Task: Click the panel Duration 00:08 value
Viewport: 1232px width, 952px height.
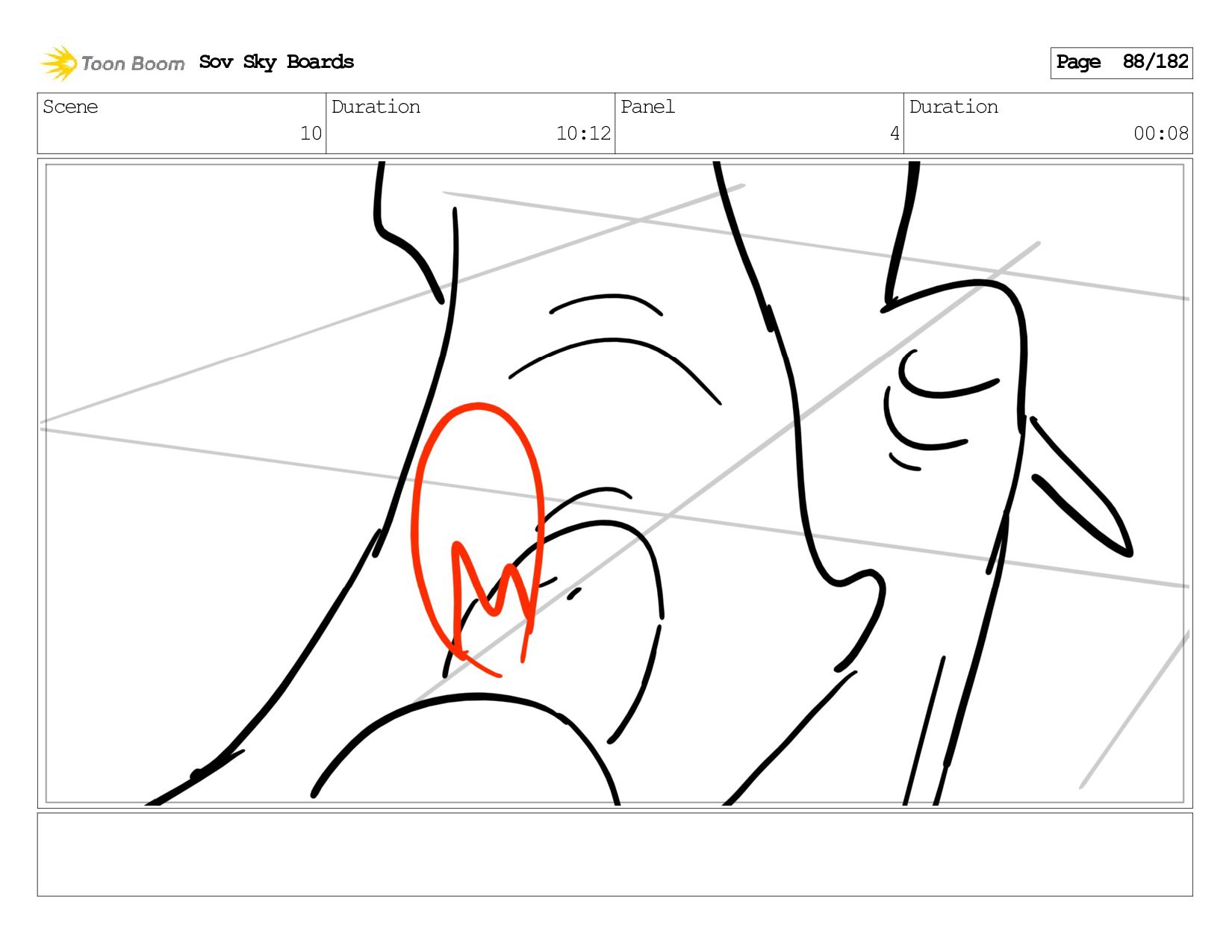Action: click(1160, 134)
